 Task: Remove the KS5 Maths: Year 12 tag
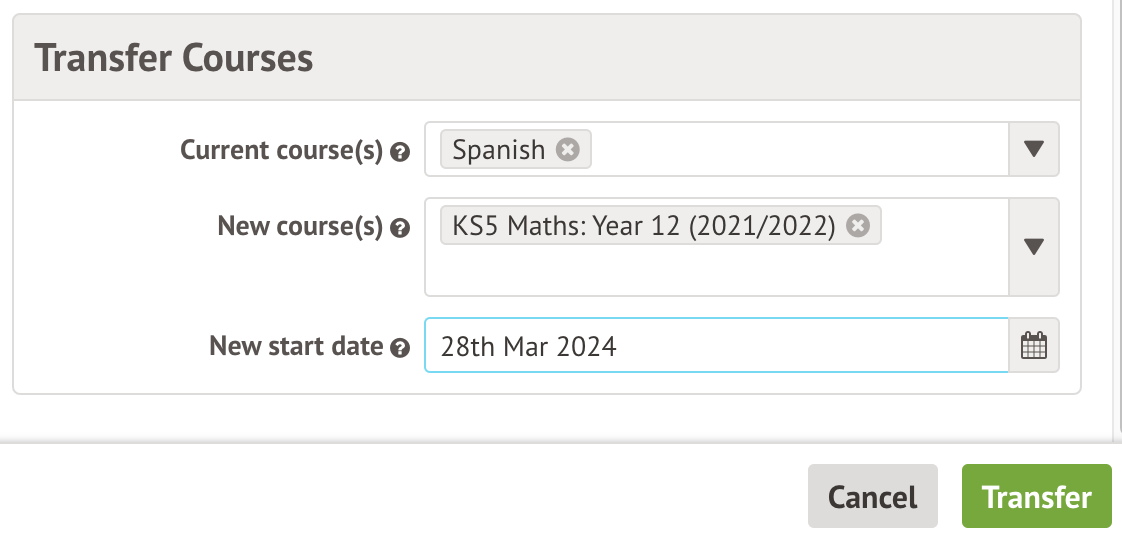coord(857,226)
